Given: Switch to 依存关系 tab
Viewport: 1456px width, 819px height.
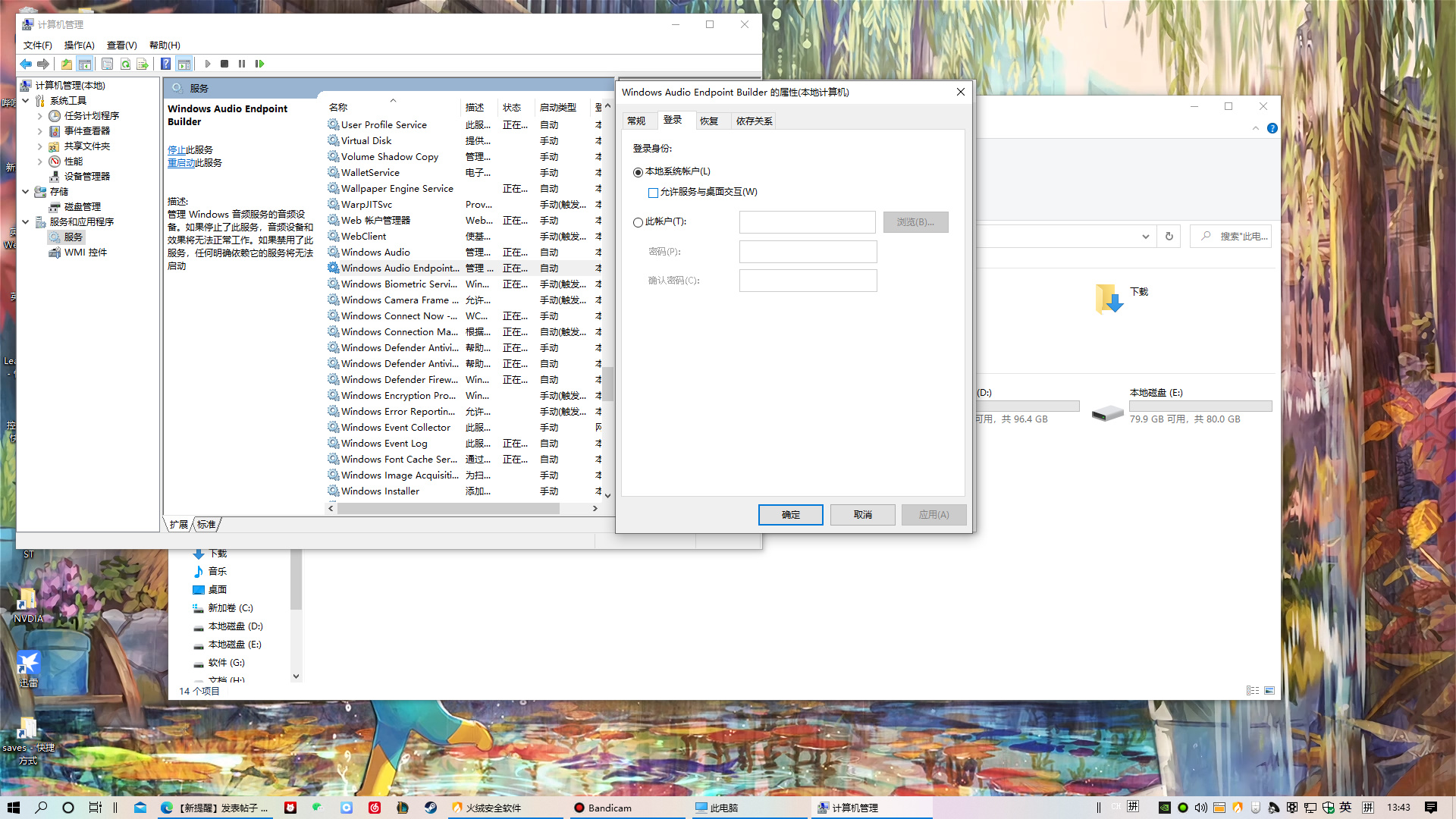Looking at the screenshot, I should click(754, 121).
